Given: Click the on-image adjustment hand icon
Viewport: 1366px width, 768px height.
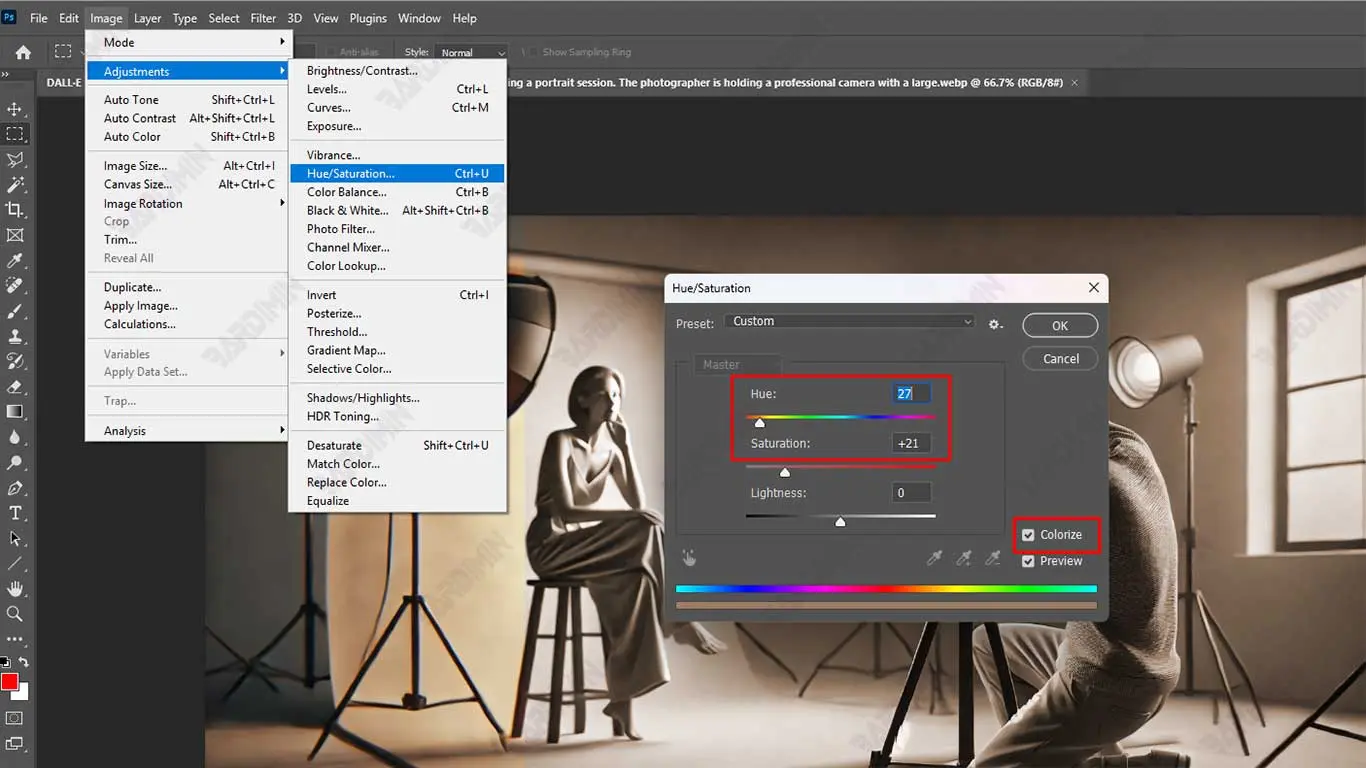Looking at the screenshot, I should (x=689, y=558).
